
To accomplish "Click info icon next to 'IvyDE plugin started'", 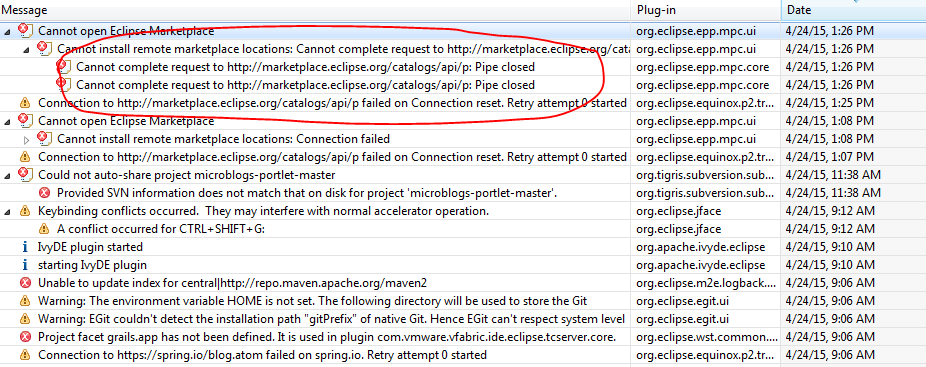I will tap(25, 246).
